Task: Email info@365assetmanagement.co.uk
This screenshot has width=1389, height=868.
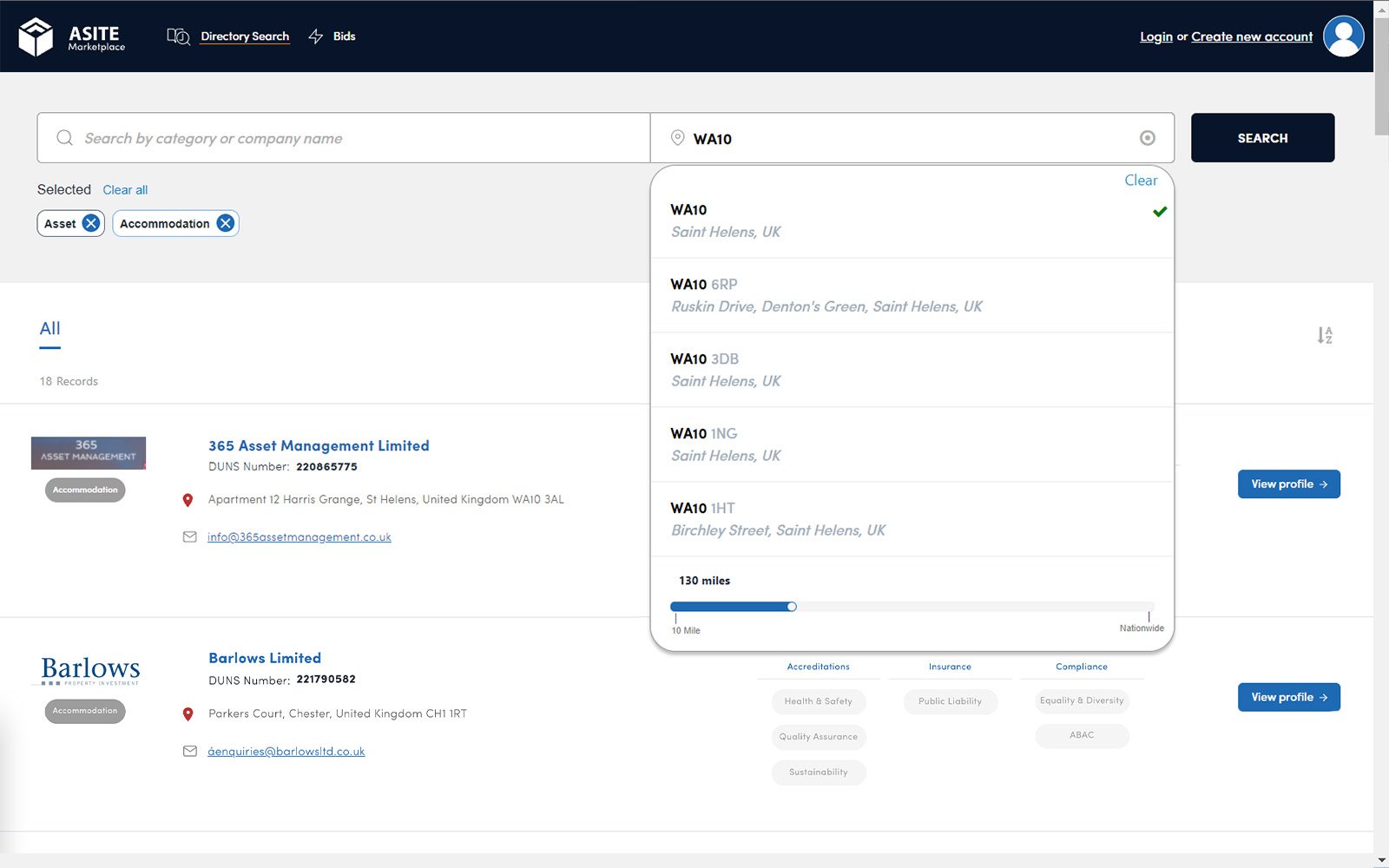Action: 300,537
